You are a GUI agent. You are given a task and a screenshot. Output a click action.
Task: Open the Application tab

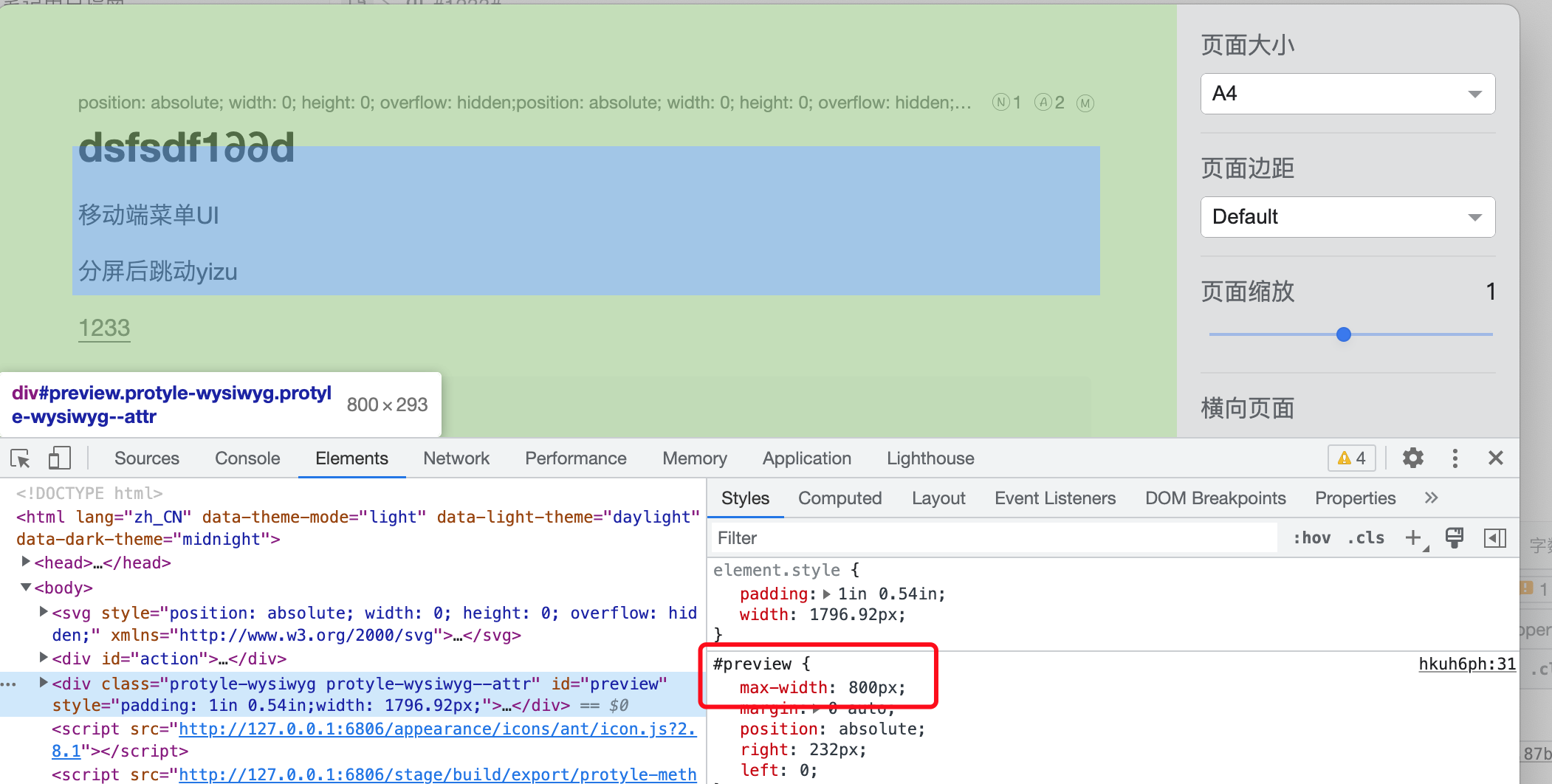(x=807, y=458)
